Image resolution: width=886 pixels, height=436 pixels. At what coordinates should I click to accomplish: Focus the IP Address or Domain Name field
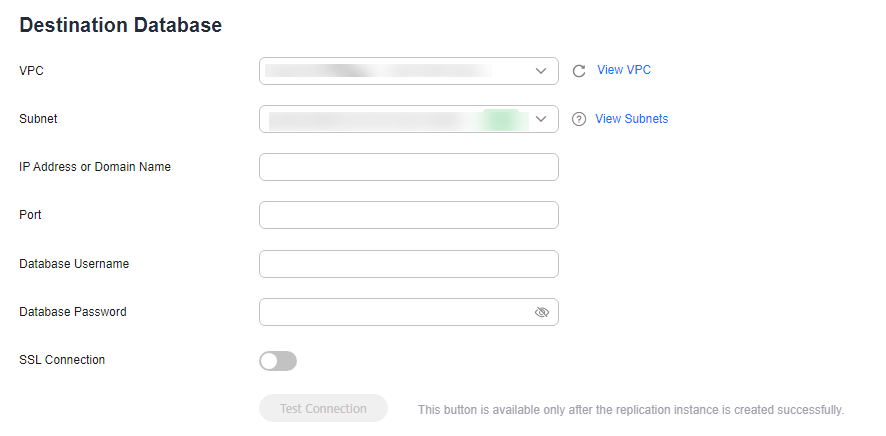pos(409,167)
